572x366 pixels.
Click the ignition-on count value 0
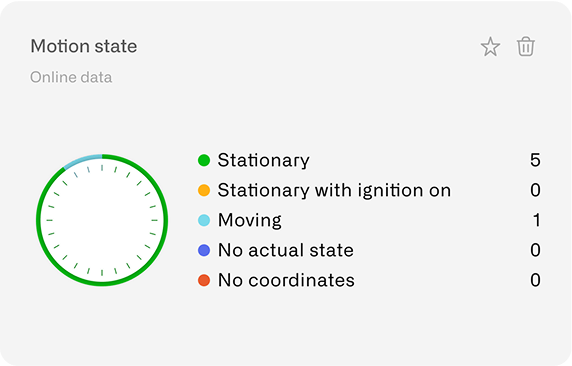[x=535, y=190]
